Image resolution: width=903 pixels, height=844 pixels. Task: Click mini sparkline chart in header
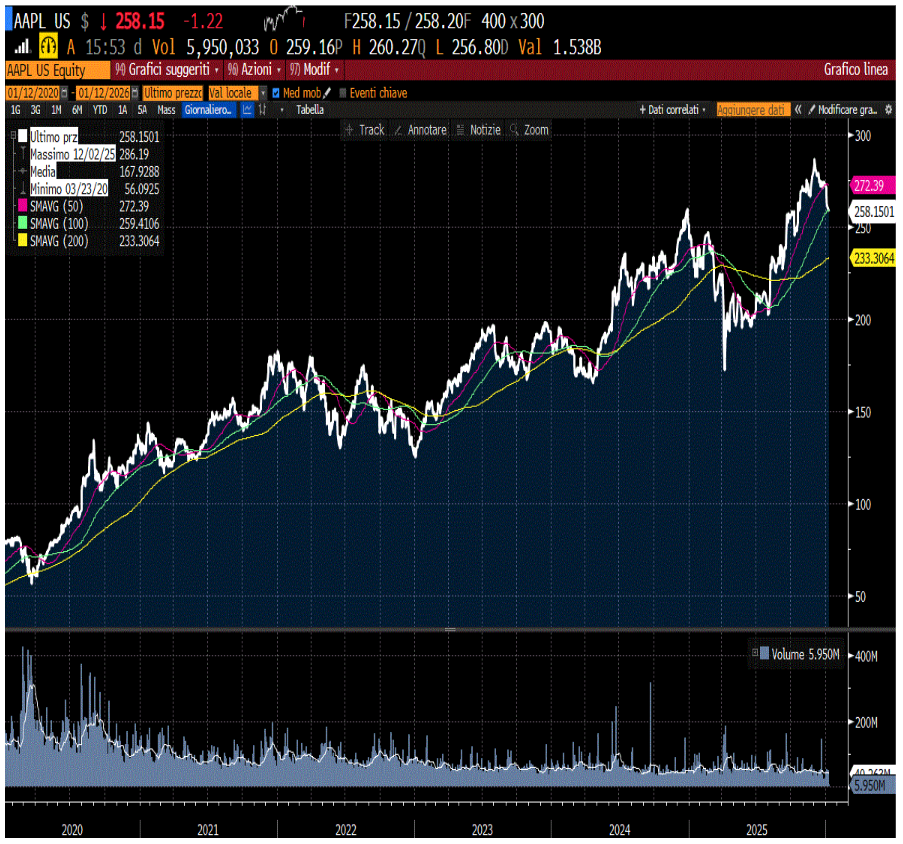[x=284, y=18]
